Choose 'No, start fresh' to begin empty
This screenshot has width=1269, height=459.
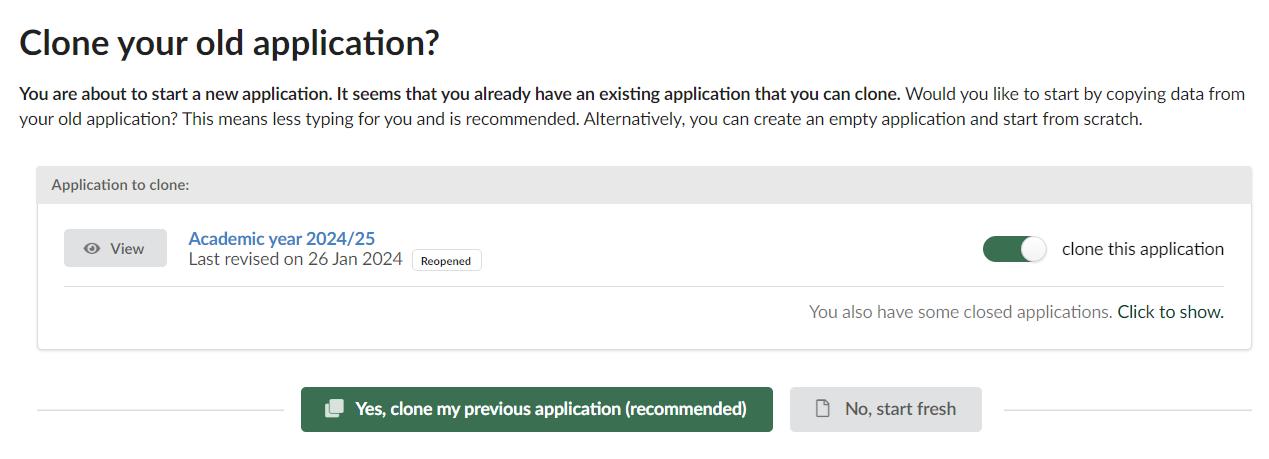(885, 409)
